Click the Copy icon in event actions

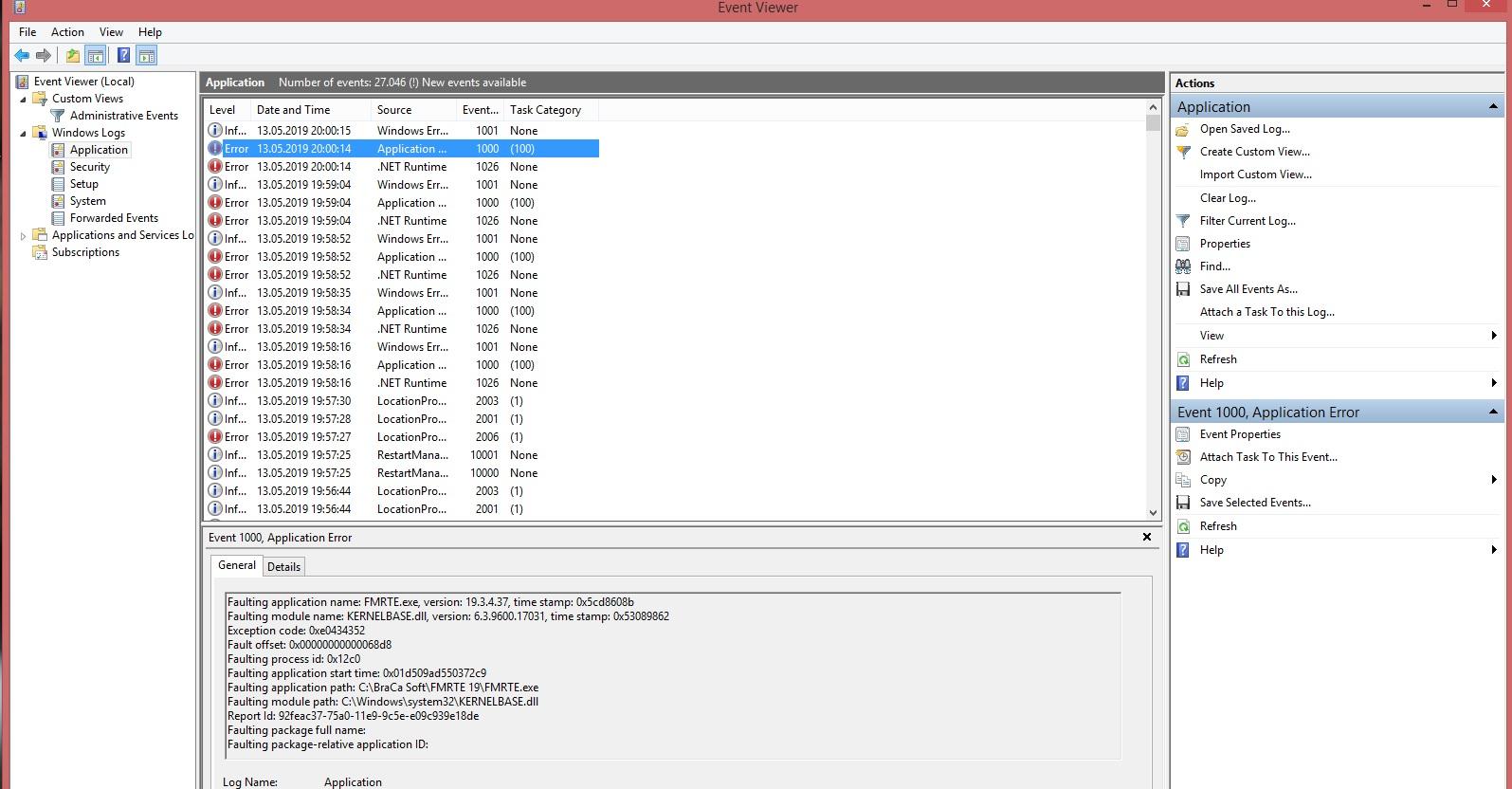1183,480
